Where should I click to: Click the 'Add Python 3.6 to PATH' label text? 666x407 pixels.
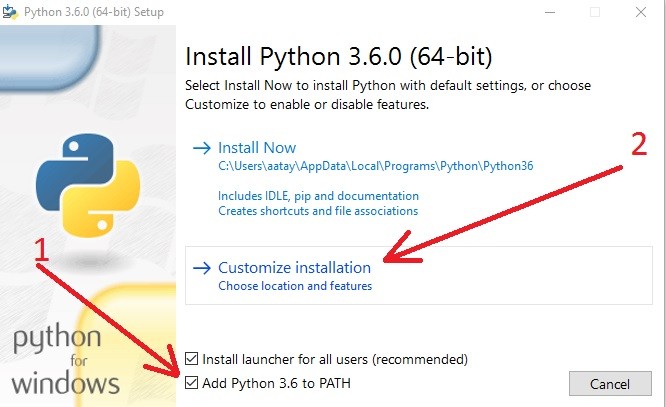(277, 383)
